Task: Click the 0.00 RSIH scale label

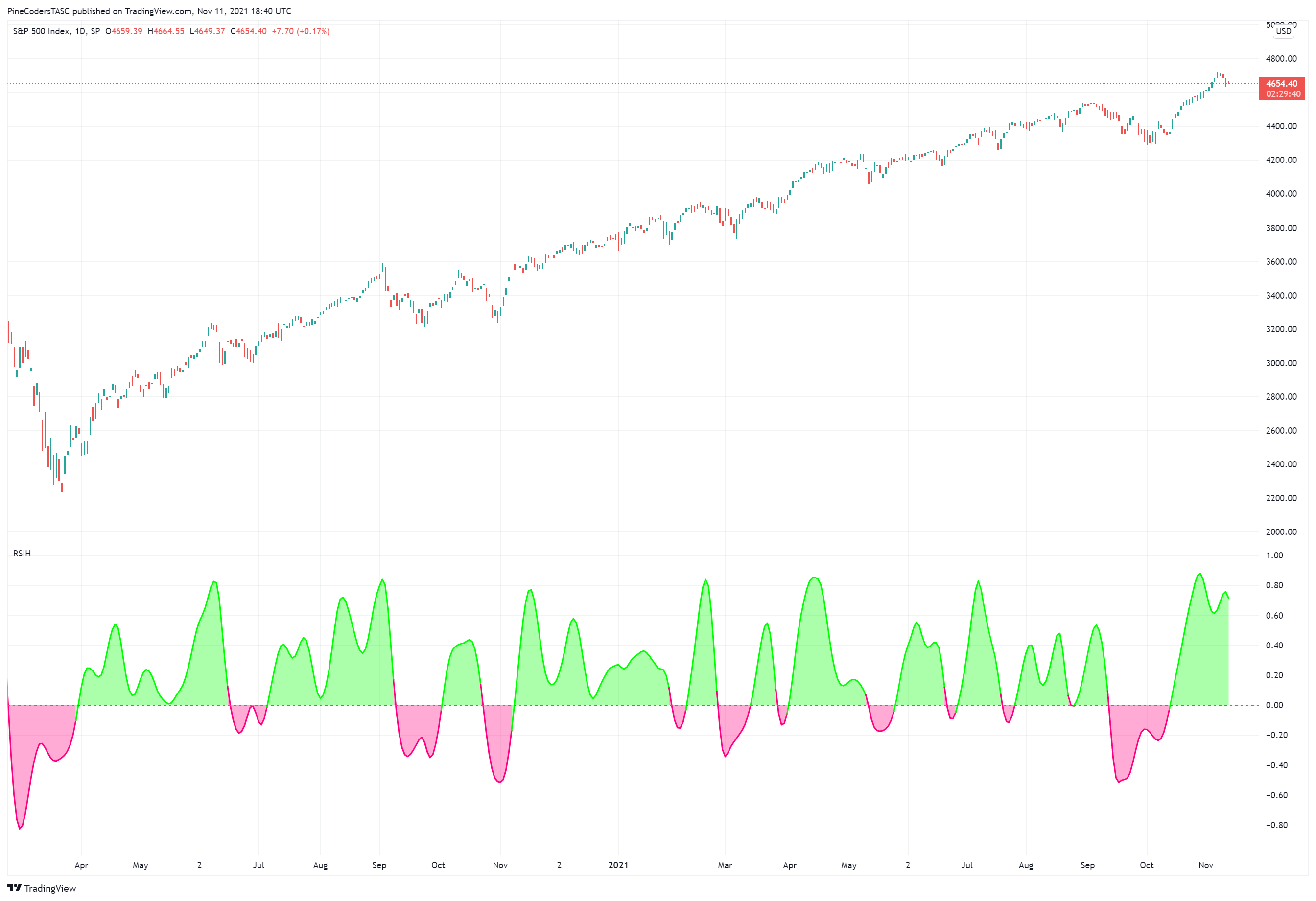Action: coord(1275,705)
